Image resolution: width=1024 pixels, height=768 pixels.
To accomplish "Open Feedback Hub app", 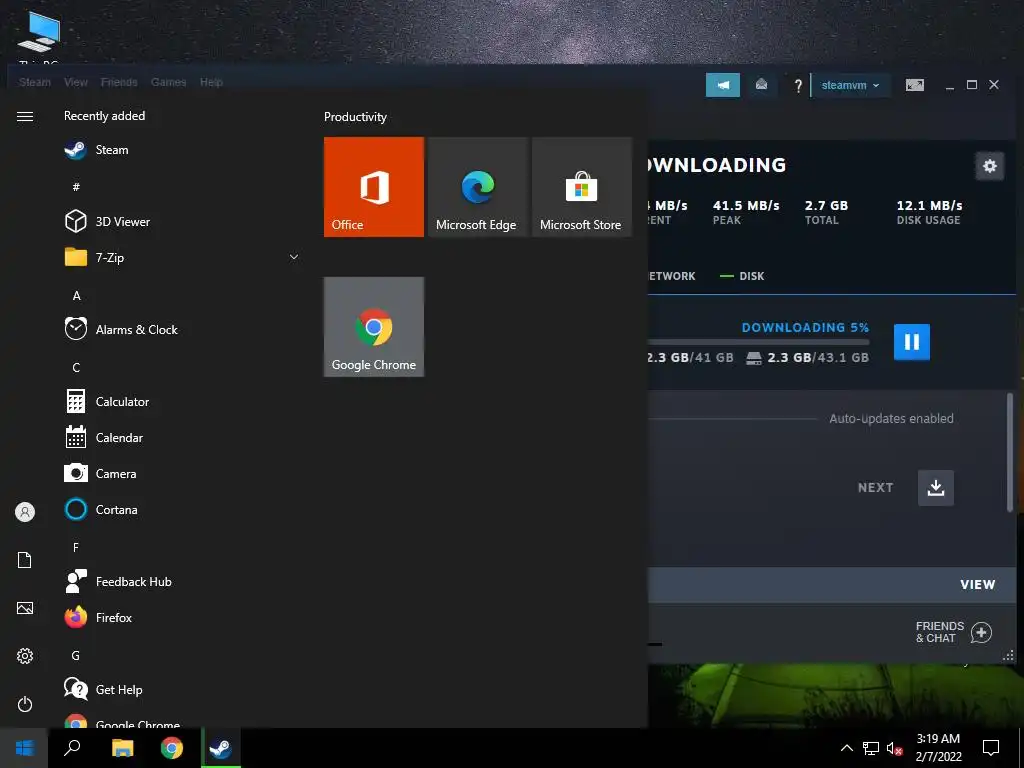I will click(x=118, y=581).
